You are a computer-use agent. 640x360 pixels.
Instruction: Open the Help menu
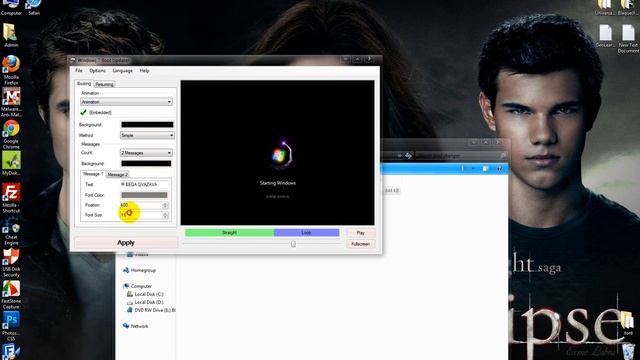[144, 71]
